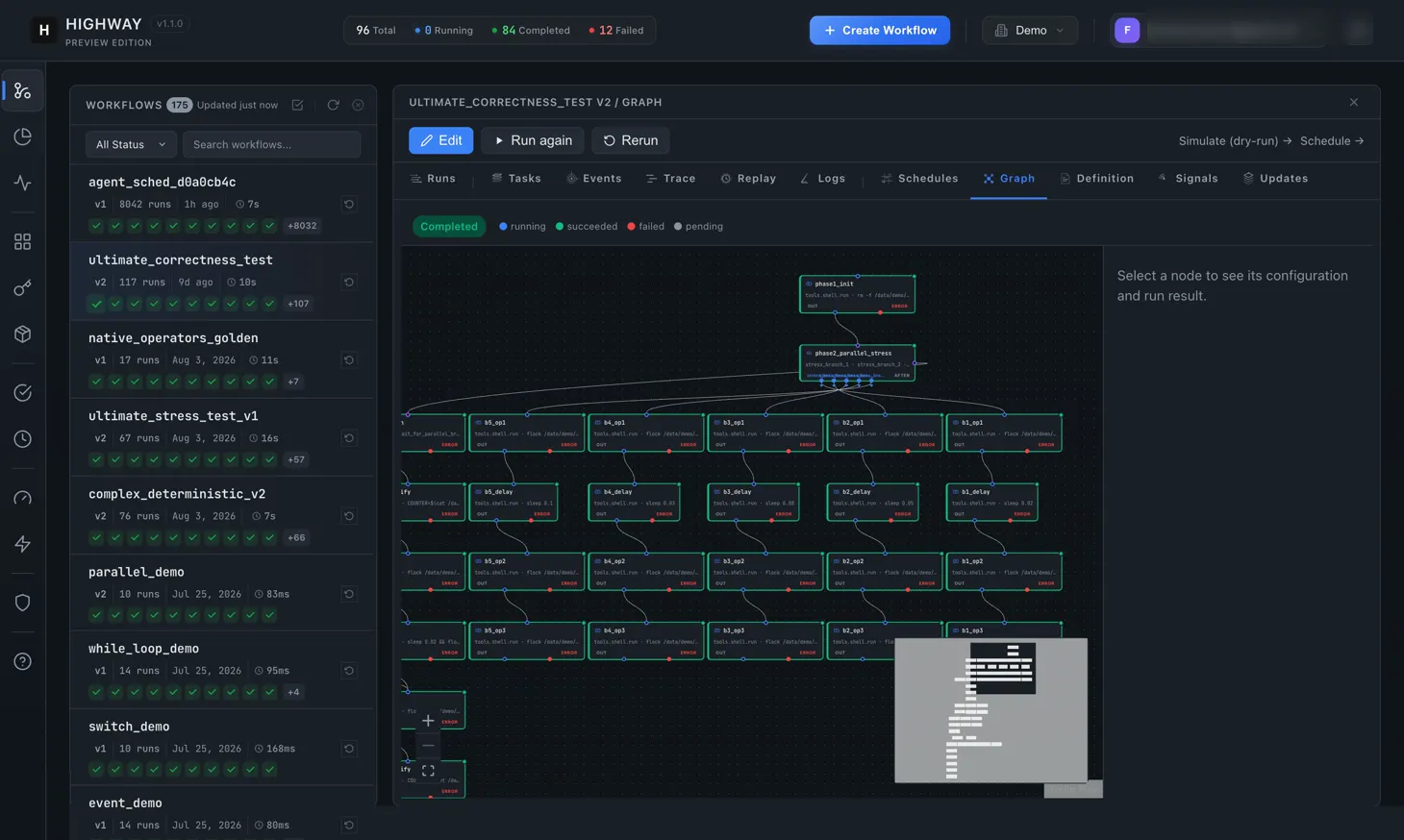The image size is (1404, 840).
Task: Open the lightning bolt sidebar icon
Action: point(22,544)
